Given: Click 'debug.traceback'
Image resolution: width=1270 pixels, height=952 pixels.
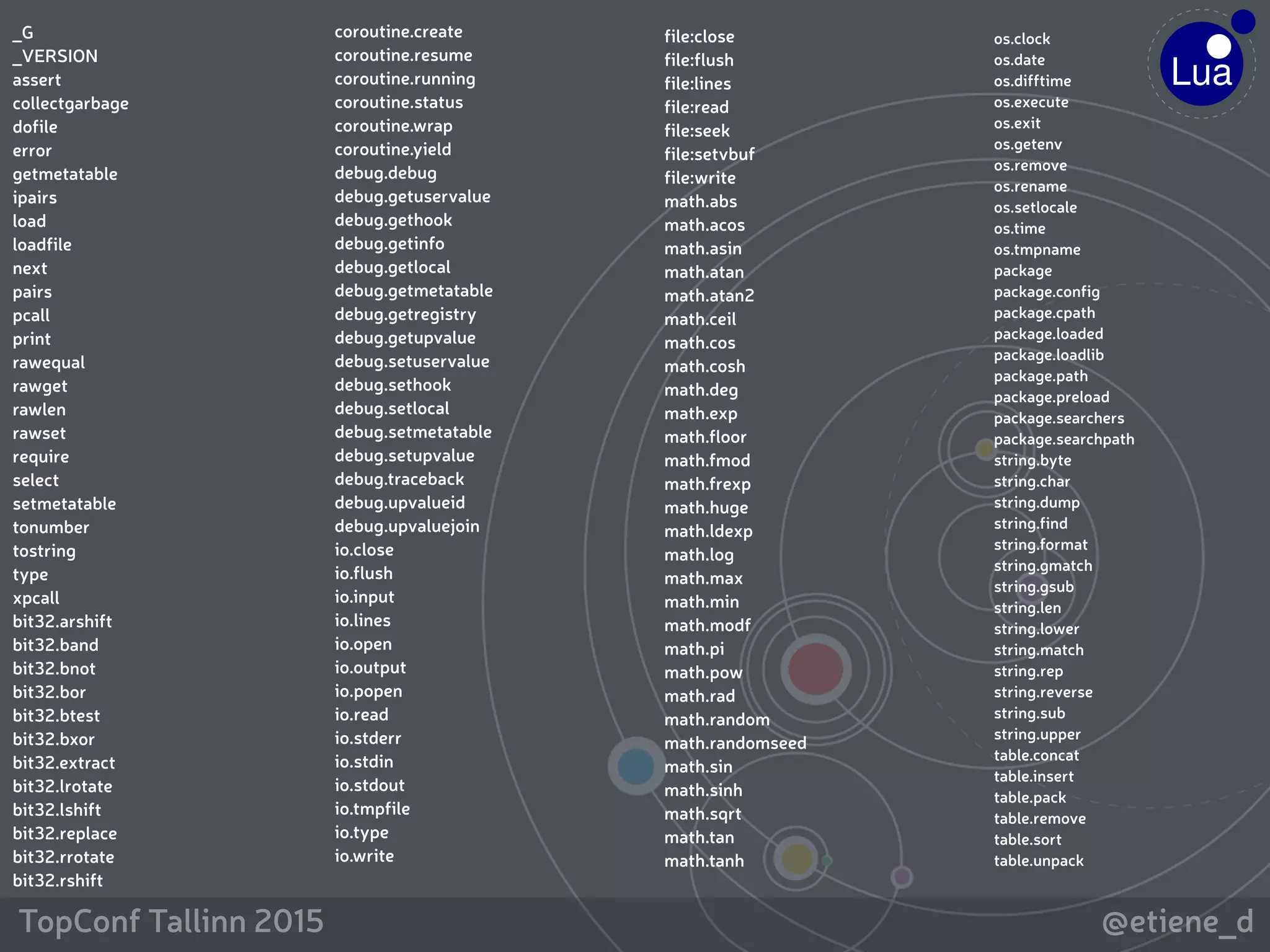Looking at the screenshot, I should tap(399, 479).
